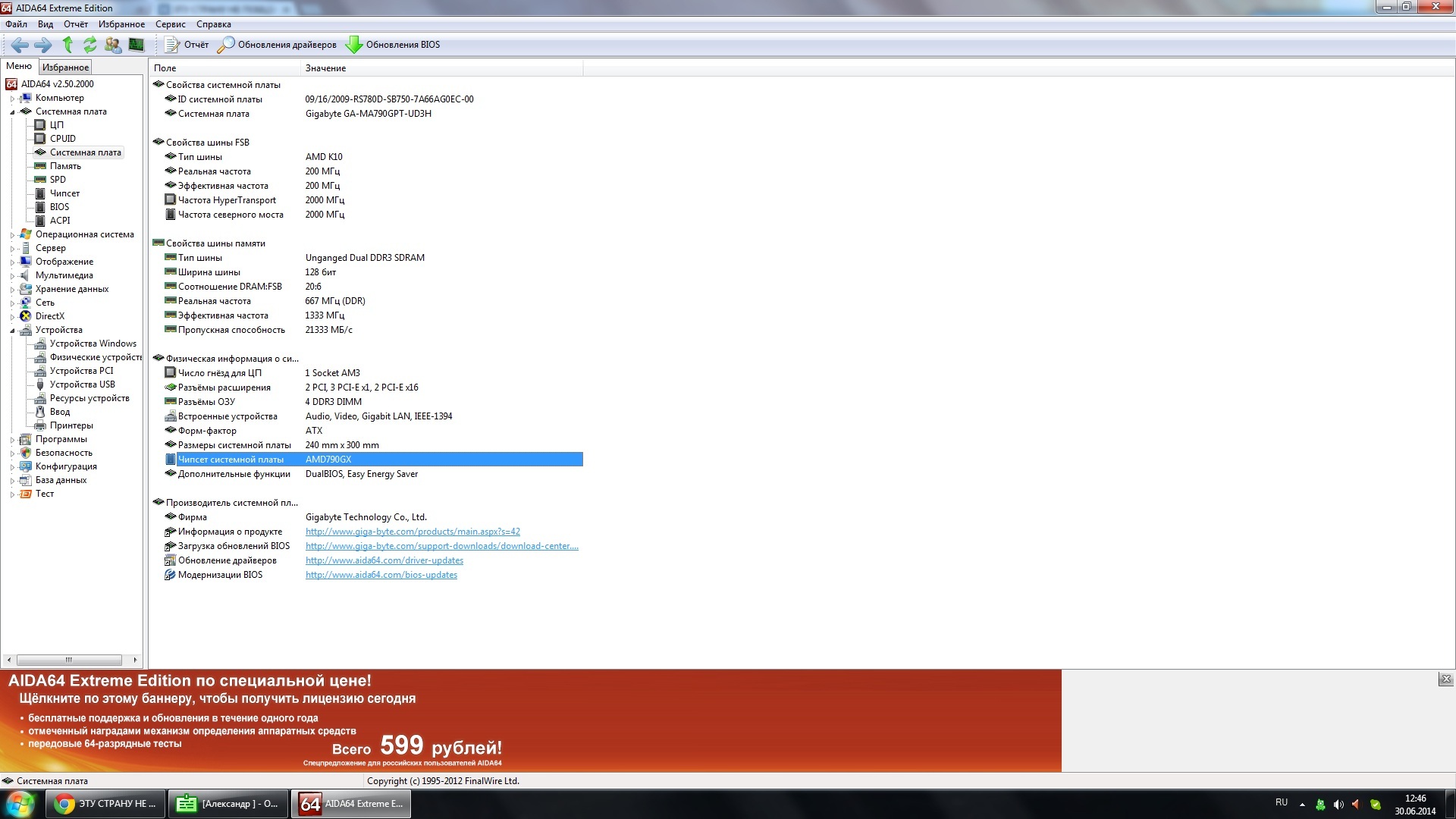Open the green monitor diagnostics icon
This screenshot has width=1456, height=819.
(x=136, y=45)
